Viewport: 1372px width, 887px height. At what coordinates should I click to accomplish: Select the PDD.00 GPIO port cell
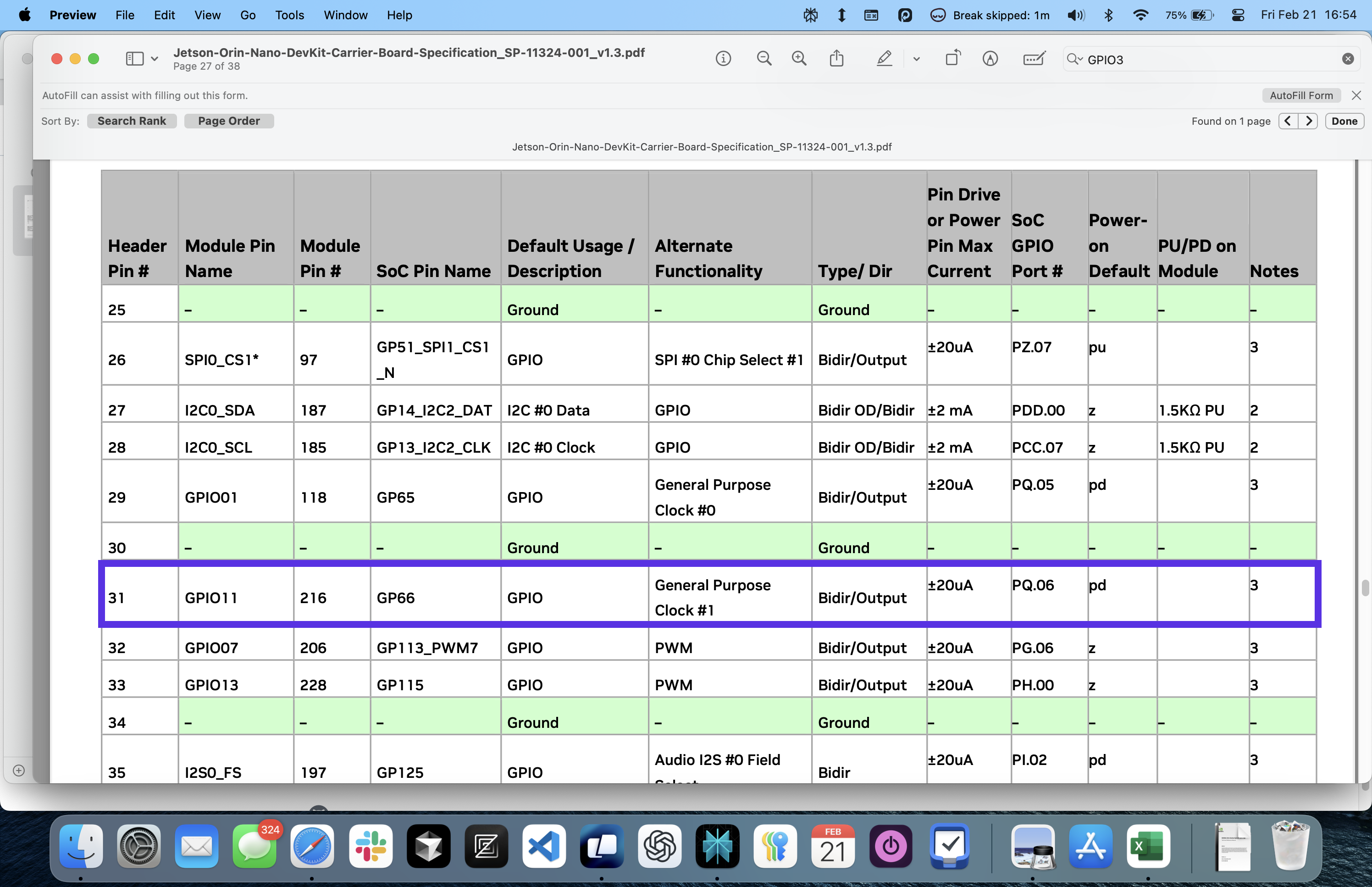(x=1049, y=405)
